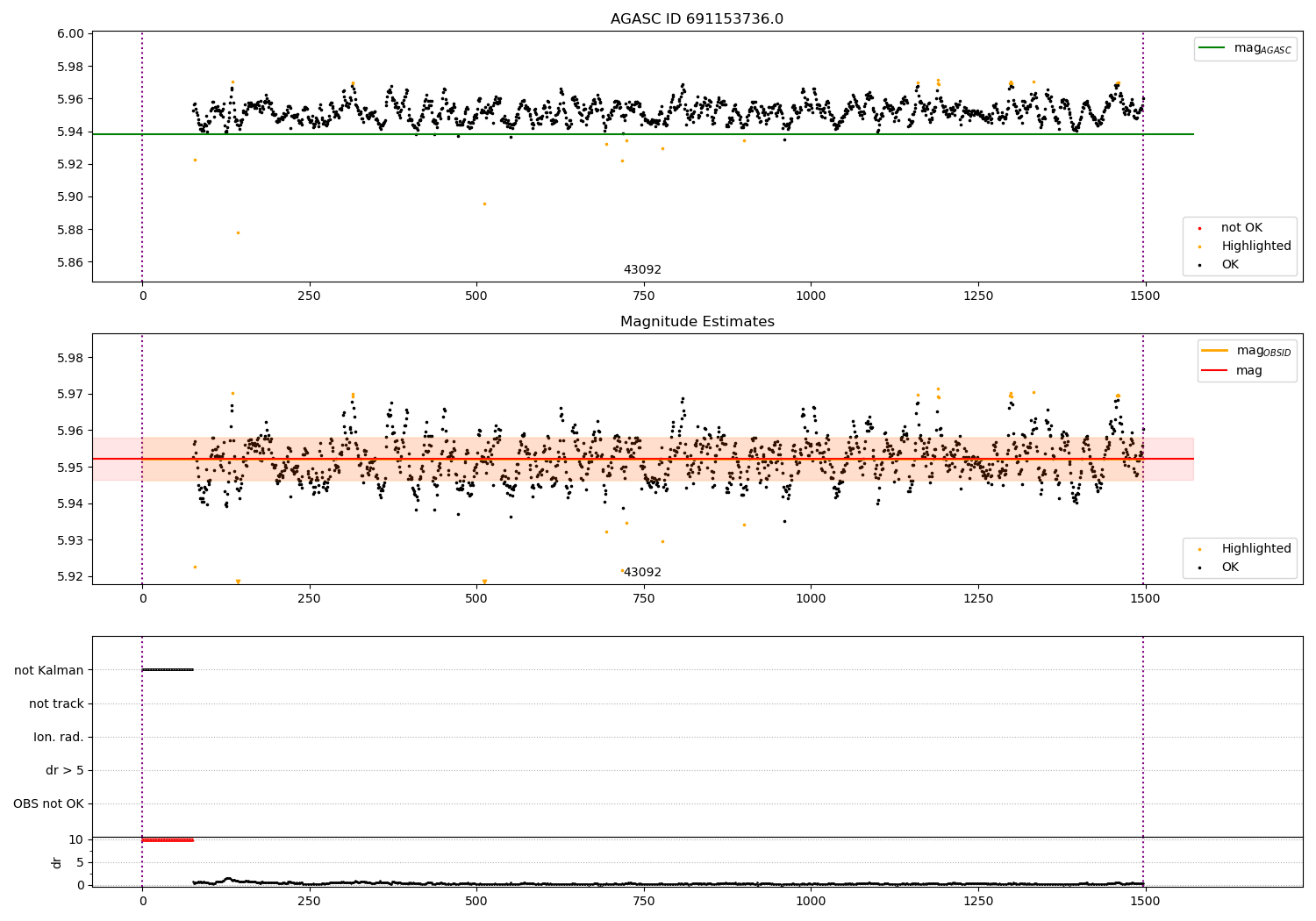This screenshot has height=921, width=1316.
Task: Click the 'not track' axis label
Action: [x=56, y=703]
